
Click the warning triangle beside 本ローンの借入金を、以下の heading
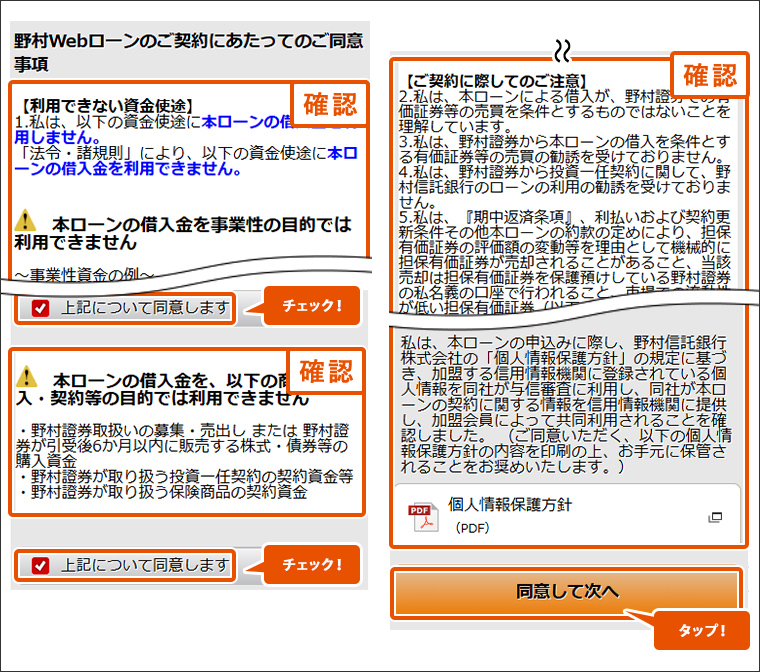27,376
